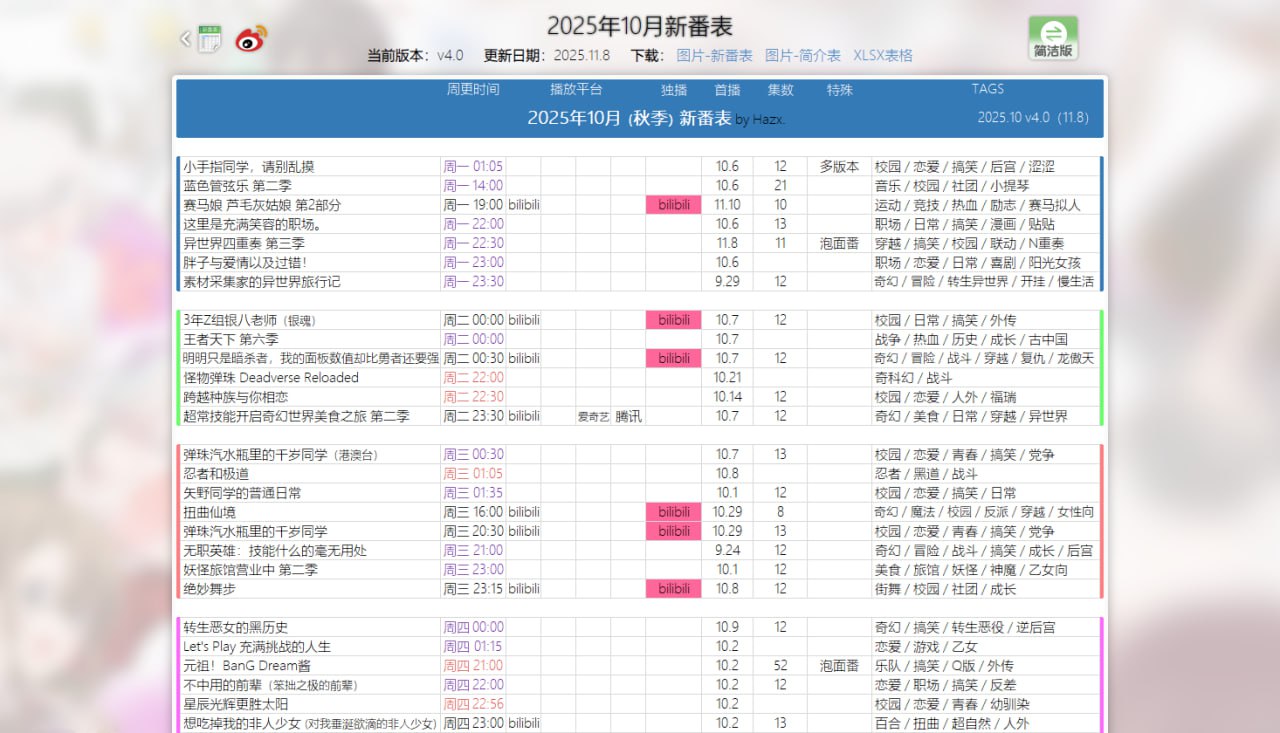The width and height of the screenshot is (1280, 733).
Task: Click the 周二 22:00 time cell
Action: pyautogui.click(x=473, y=378)
